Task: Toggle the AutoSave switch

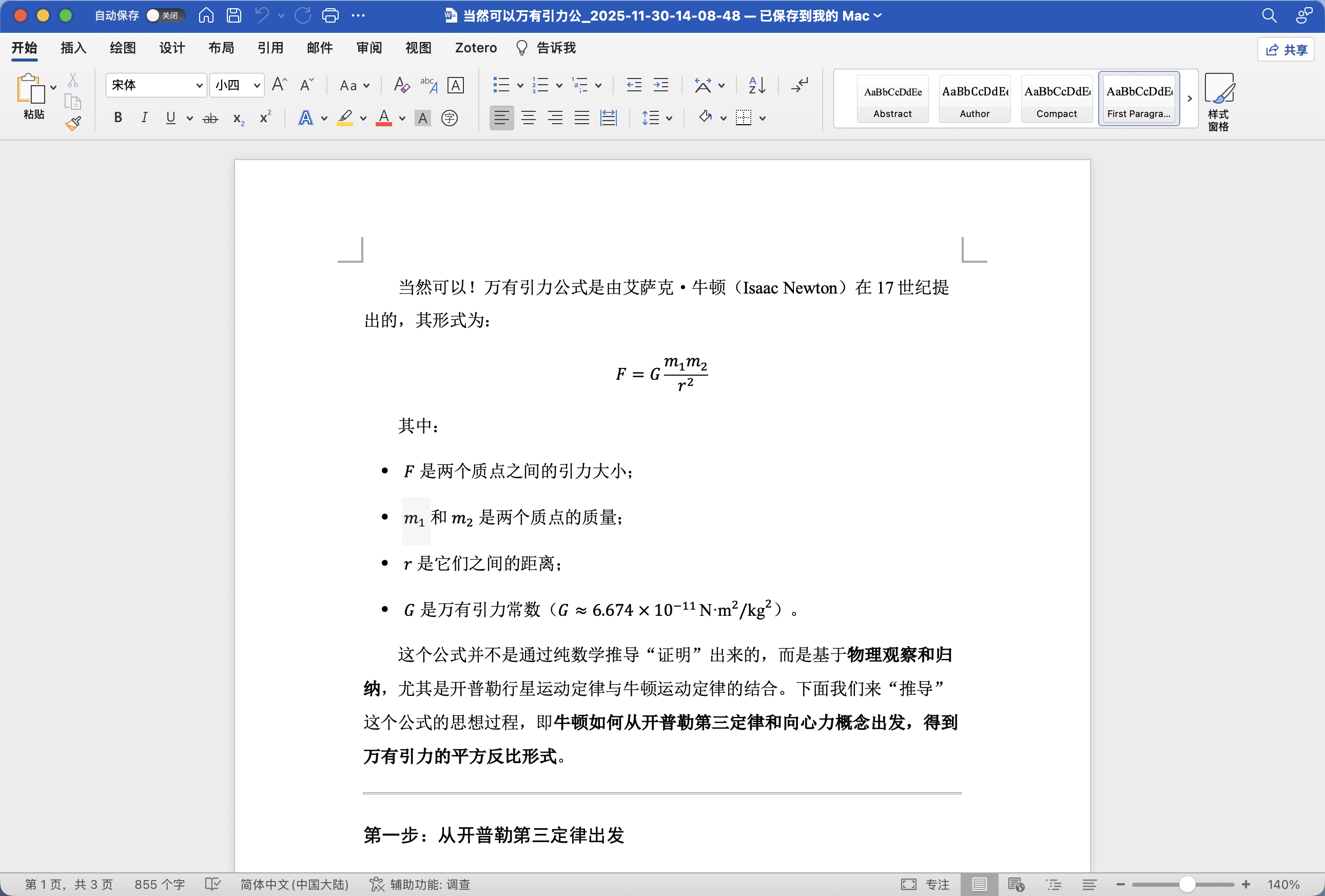Action: [x=165, y=15]
